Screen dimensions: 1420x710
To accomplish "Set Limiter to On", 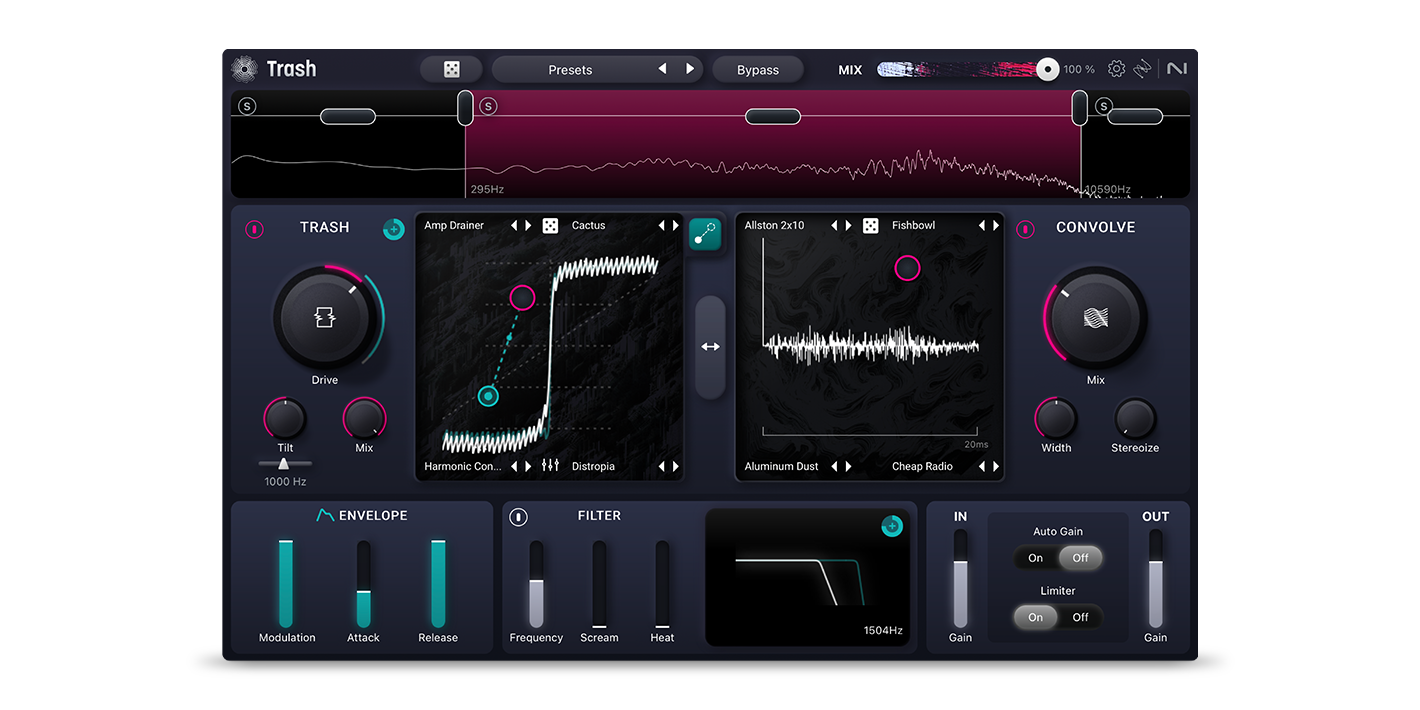I will [x=1036, y=617].
